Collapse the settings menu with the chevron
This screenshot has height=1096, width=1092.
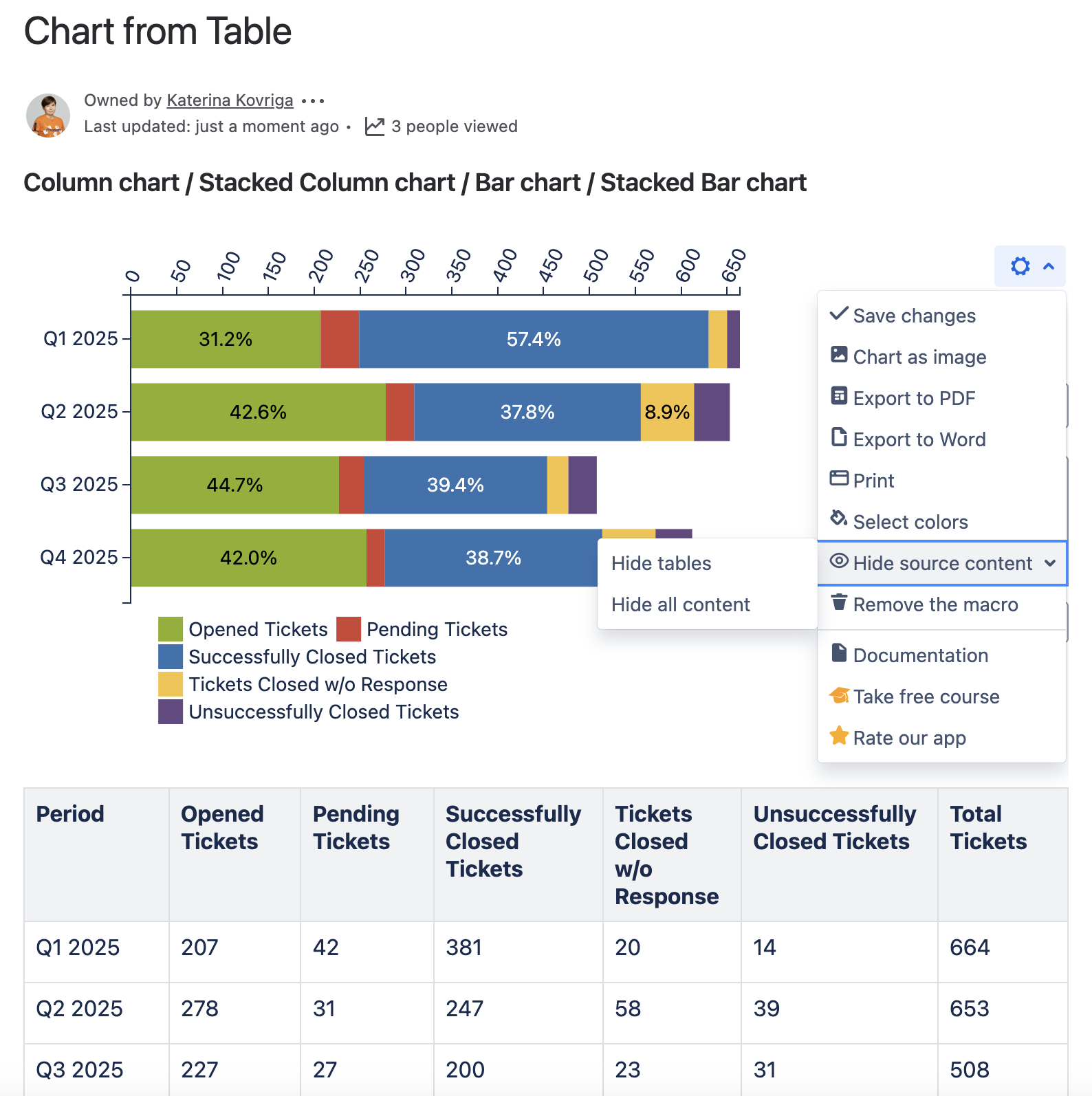point(1049,266)
